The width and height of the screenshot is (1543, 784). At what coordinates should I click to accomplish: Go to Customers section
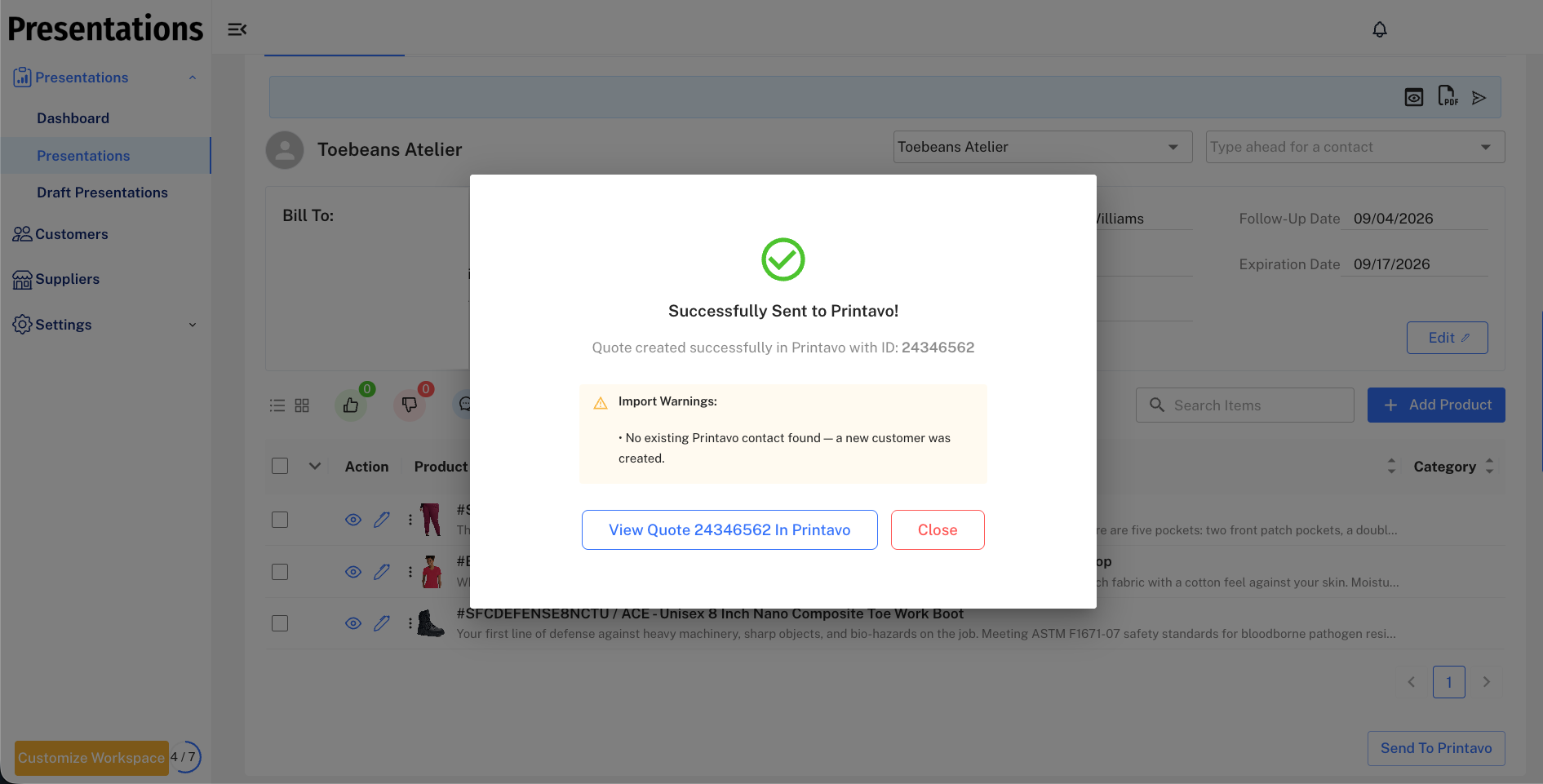[x=72, y=234]
